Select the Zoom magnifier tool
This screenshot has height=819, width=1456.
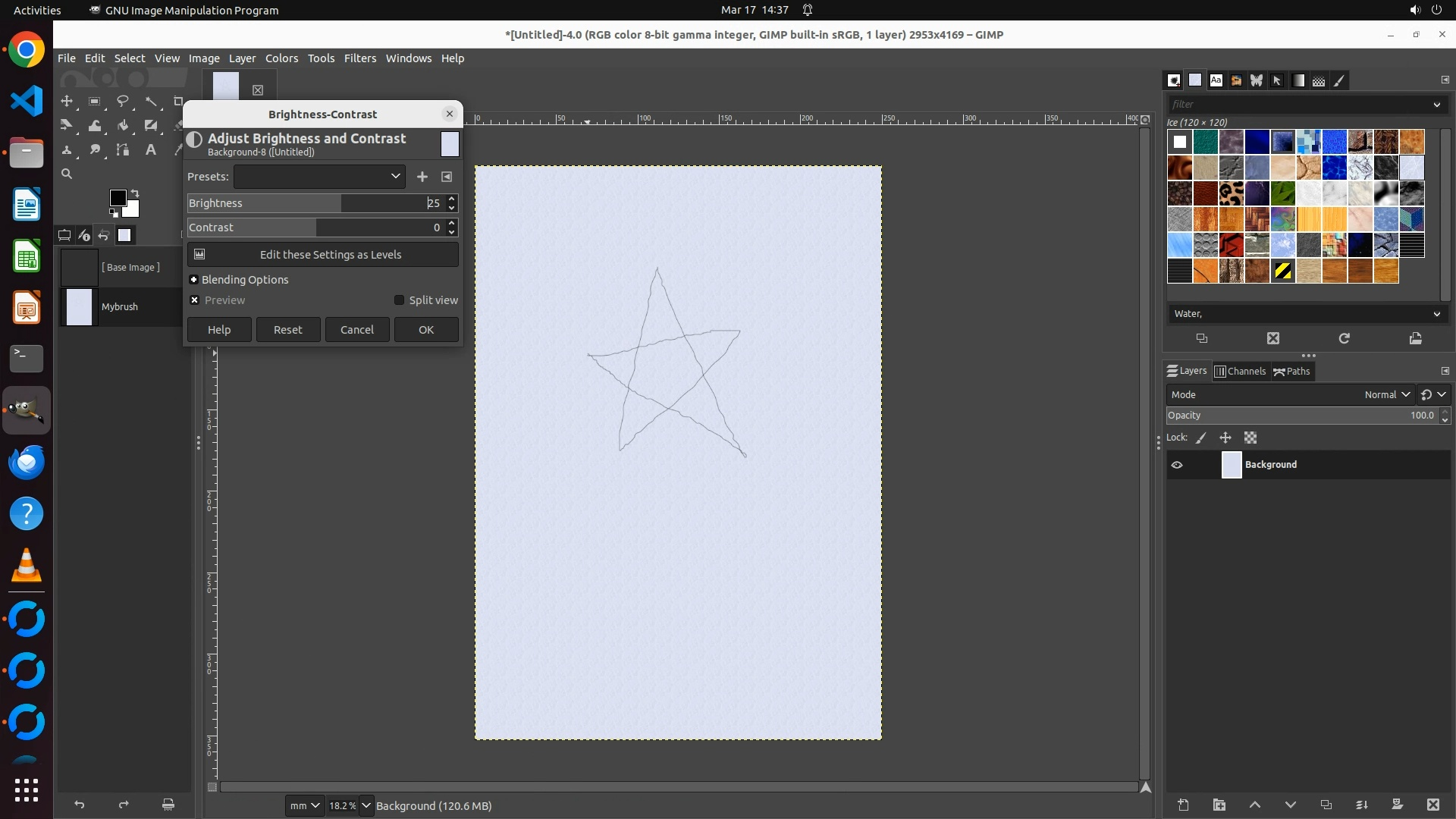67,174
